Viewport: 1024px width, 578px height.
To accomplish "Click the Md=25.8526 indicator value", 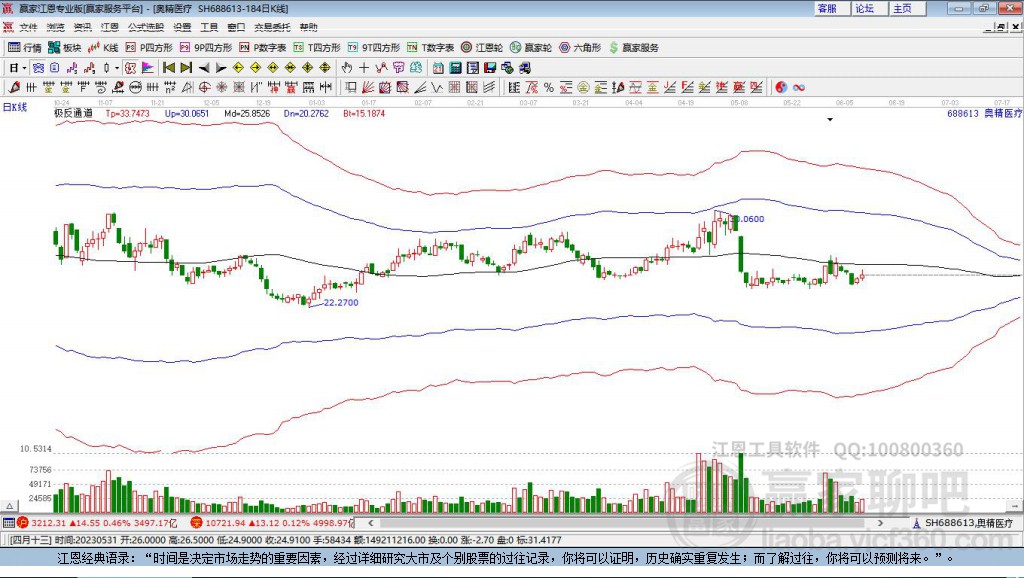I will (247, 113).
